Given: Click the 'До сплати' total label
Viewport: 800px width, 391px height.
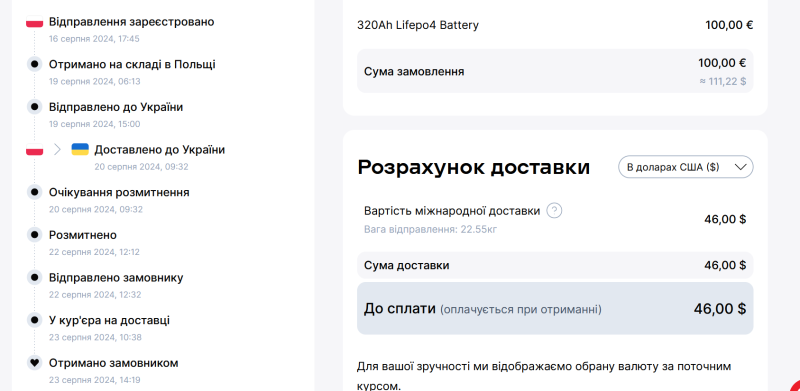Looking at the screenshot, I should point(399,309).
